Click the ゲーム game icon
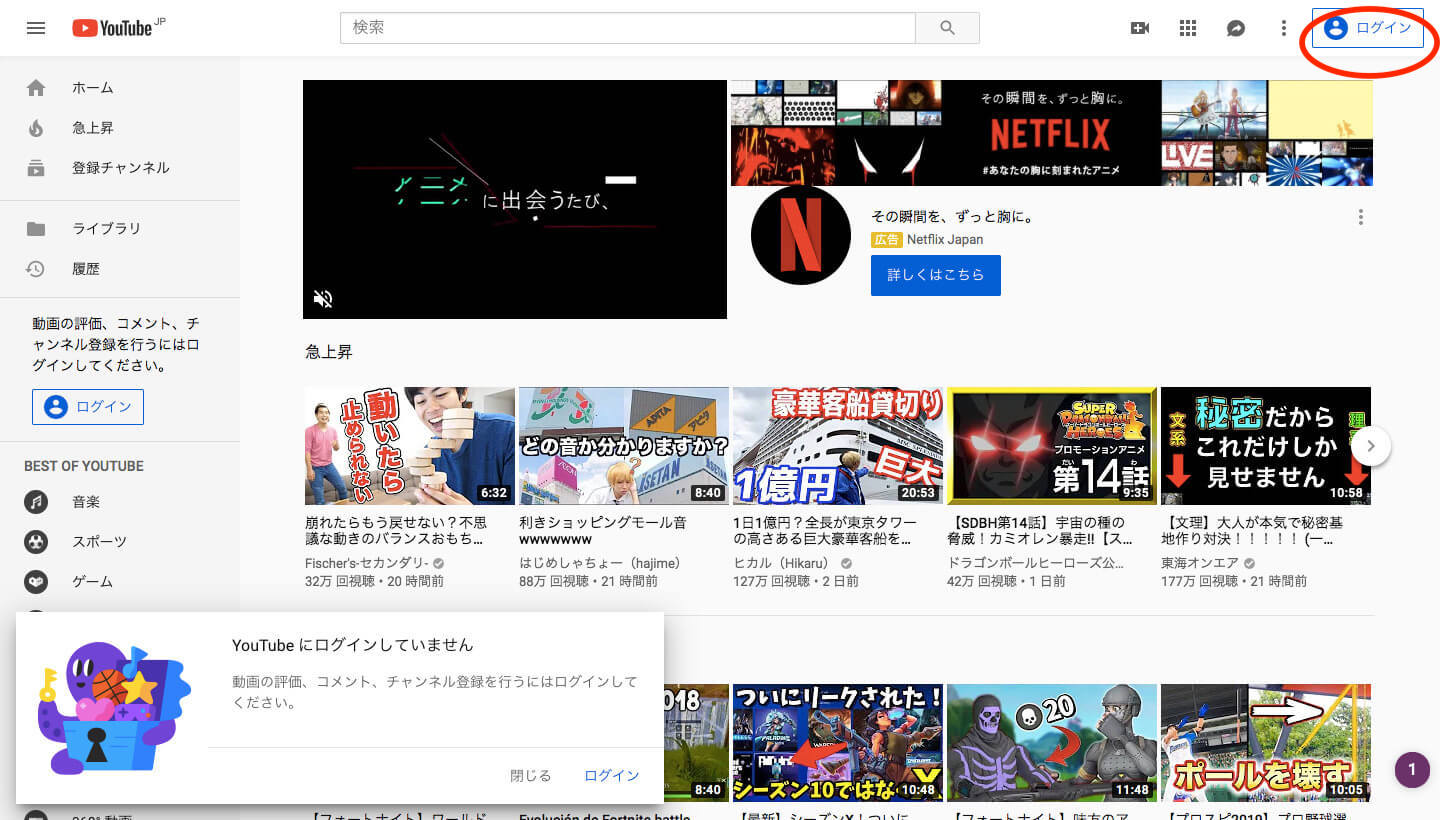Image resolution: width=1440 pixels, height=820 pixels. (36, 582)
